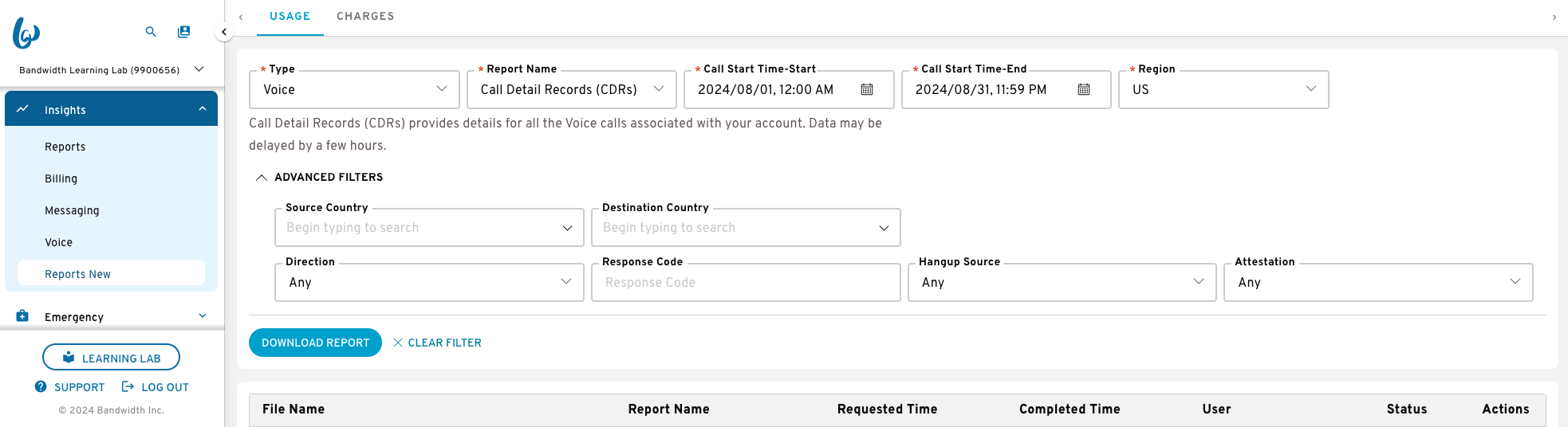Viewport: 1568px width, 427px height.
Task: Open calendar for Call Start Time-Start
Action: [x=867, y=89]
